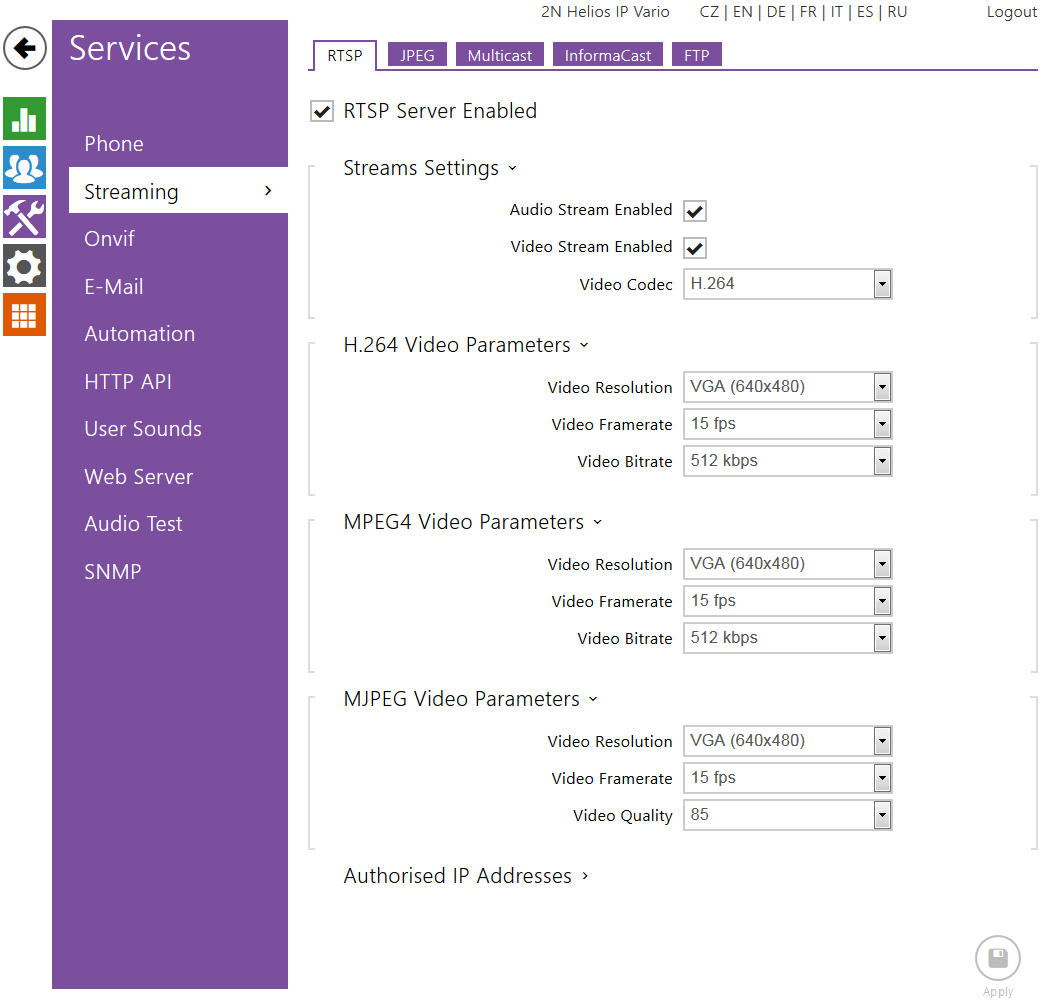Viewport: 1045px width, 1002px height.
Task: Open the hardware wrench icon
Action: pyautogui.click(x=24, y=217)
